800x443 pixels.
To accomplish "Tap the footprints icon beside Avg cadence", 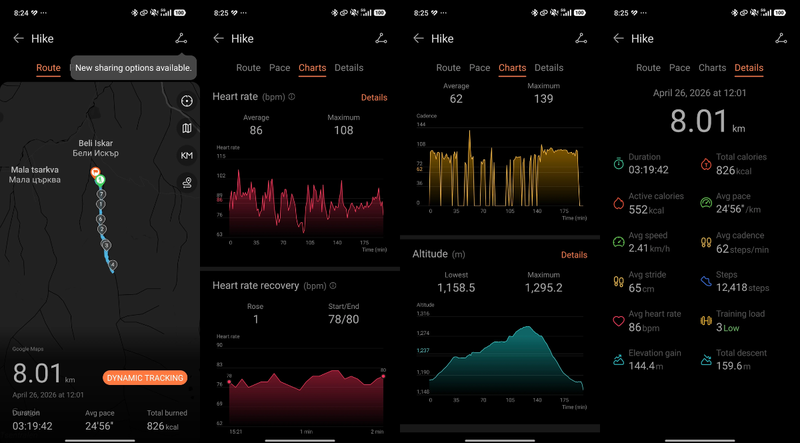I will click(706, 242).
